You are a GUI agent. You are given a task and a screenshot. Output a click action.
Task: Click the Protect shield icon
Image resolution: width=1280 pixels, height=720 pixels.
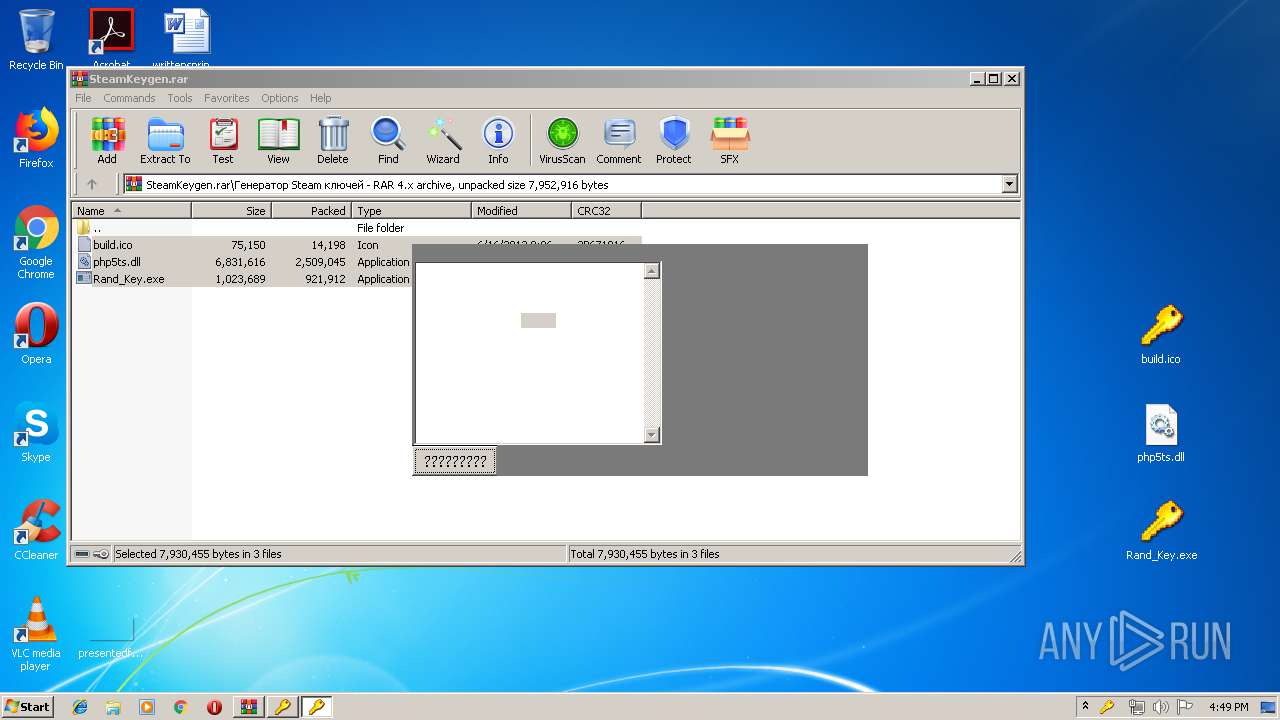(674, 141)
